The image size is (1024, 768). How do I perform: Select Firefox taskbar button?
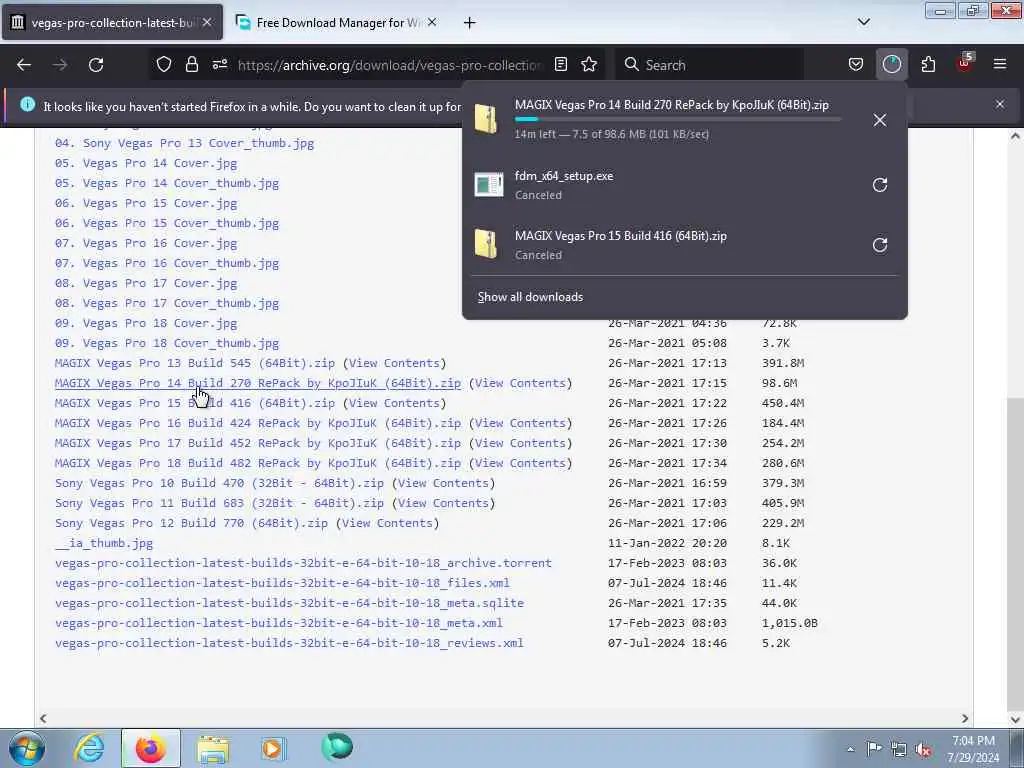(x=151, y=748)
